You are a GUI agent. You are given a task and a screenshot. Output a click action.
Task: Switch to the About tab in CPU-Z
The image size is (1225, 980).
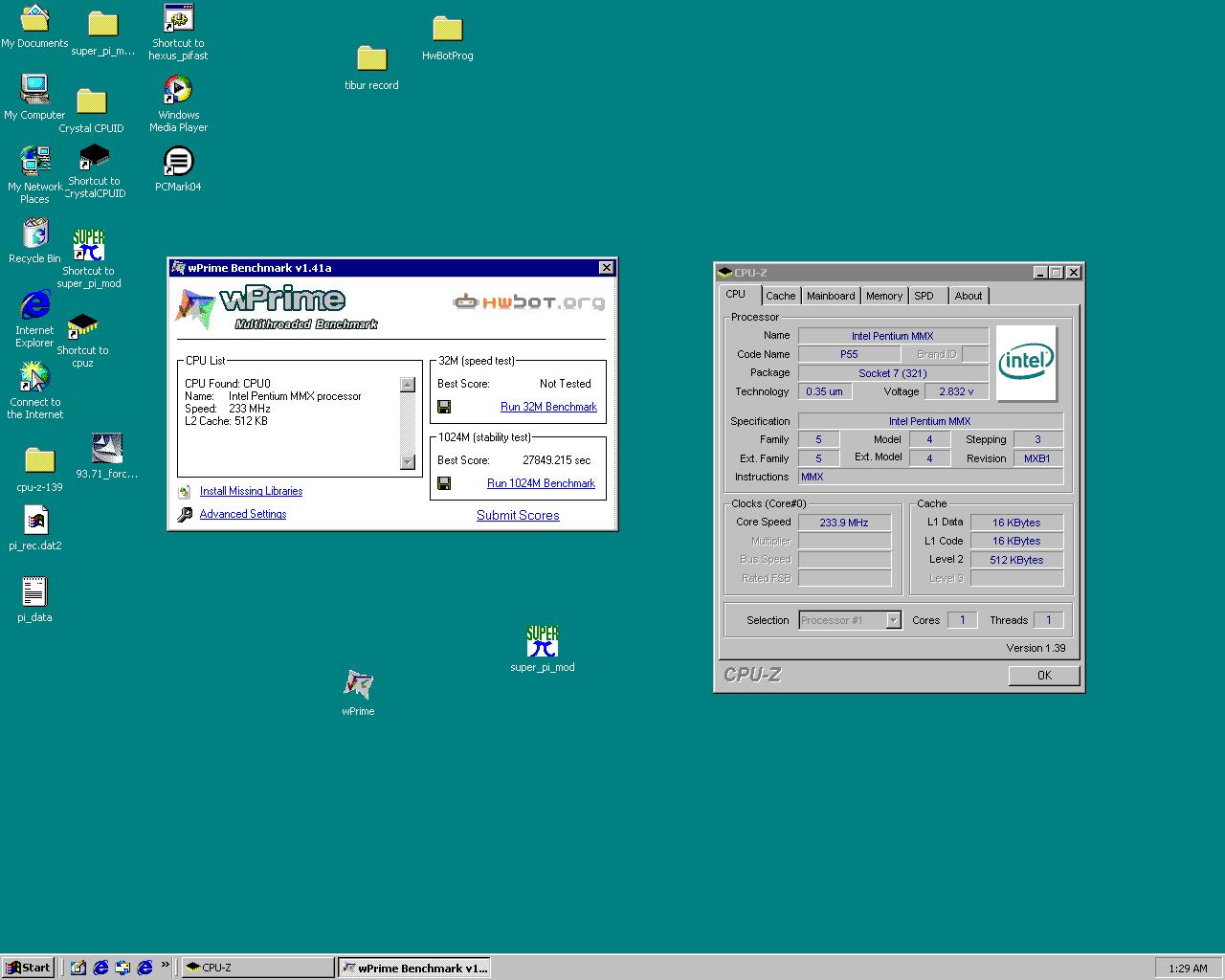969,296
